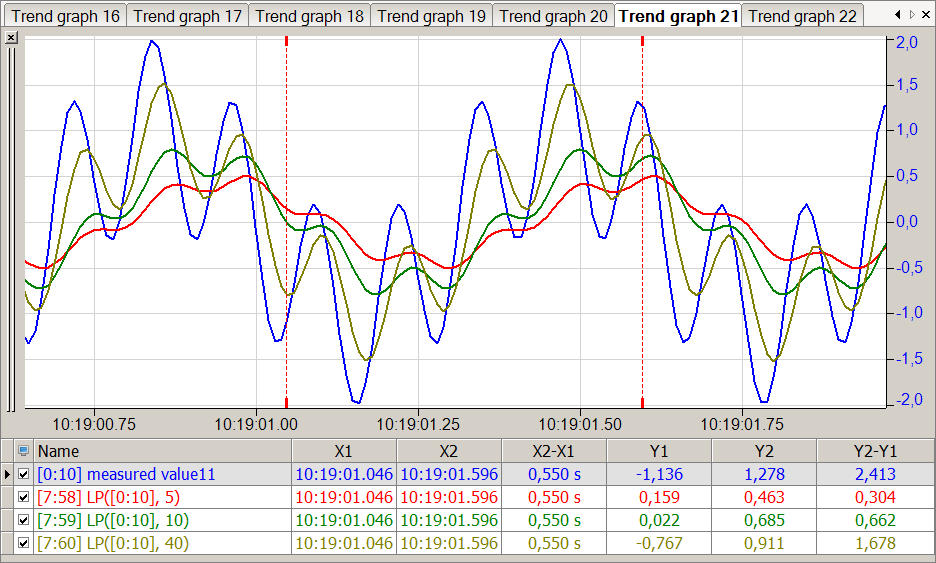Switch to the Trend graph 16 tab
Viewport: 936px width, 563px height.
point(65,16)
